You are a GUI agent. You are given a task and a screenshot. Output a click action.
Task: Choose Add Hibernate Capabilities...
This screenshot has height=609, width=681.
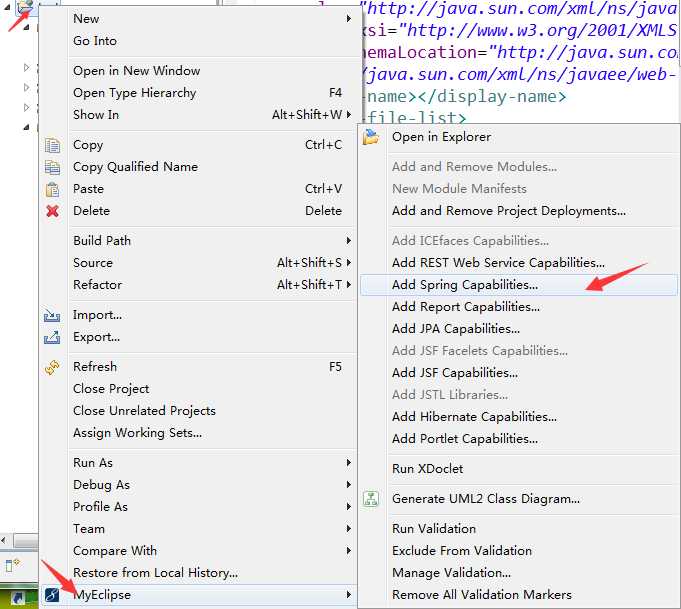[x=519, y=417]
